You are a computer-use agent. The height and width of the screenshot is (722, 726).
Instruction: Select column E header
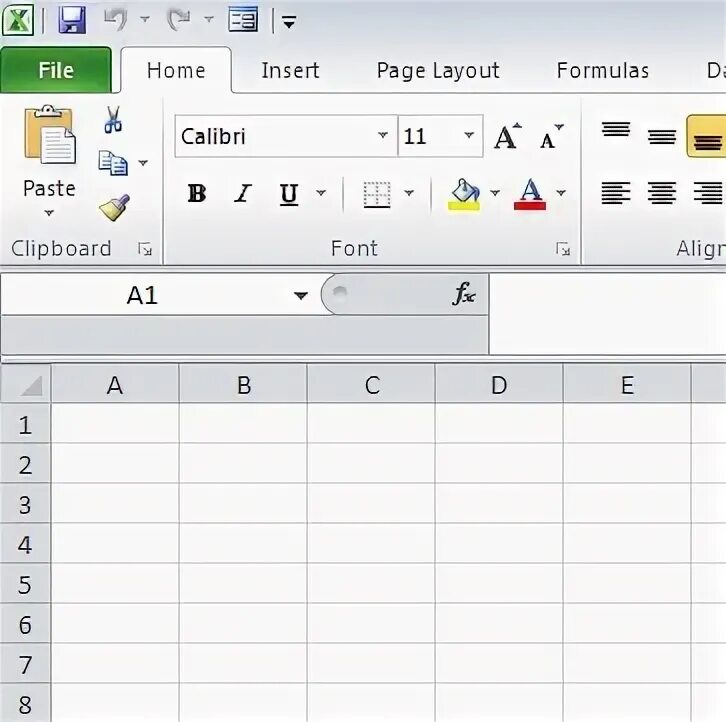point(627,385)
